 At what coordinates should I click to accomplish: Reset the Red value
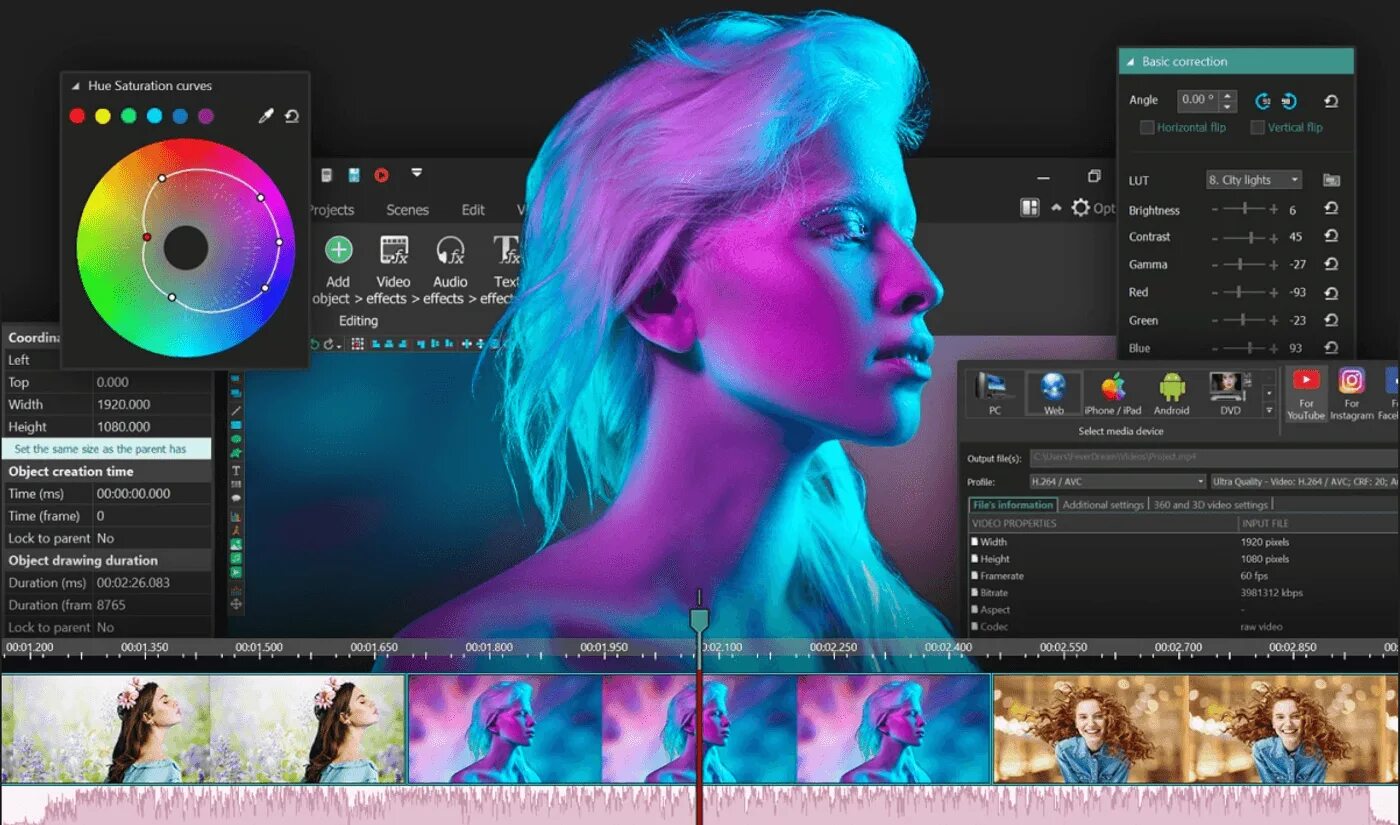(x=1331, y=292)
